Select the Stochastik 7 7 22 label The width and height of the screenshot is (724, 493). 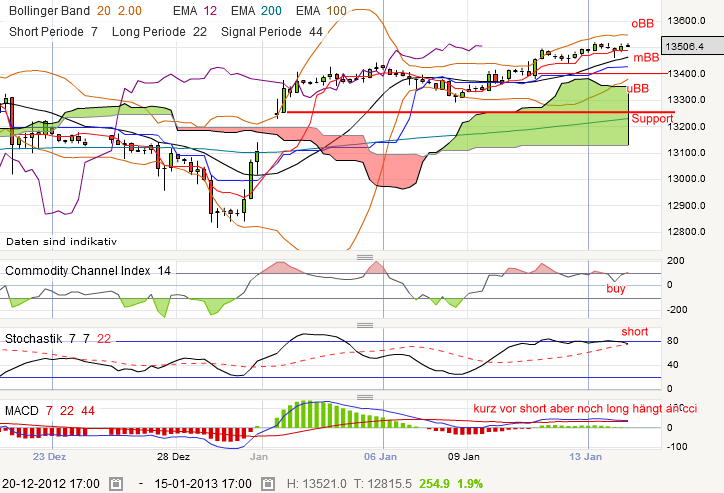click(58, 339)
